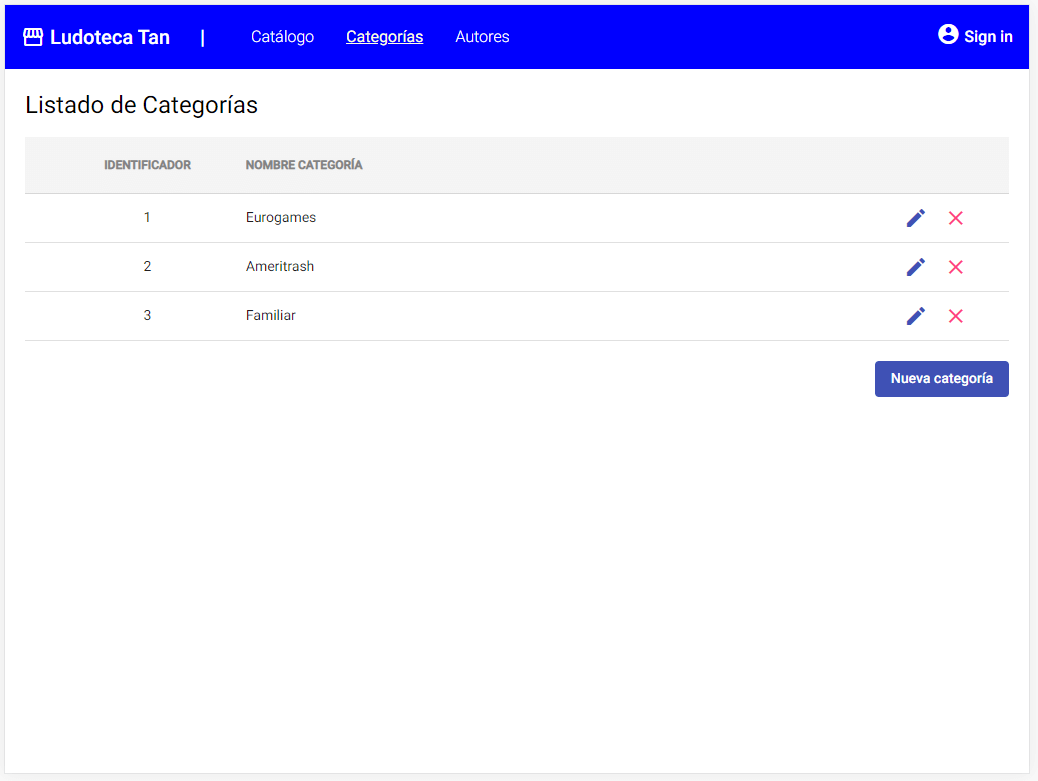The height and width of the screenshot is (781, 1038).
Task: Delete the Ameritrash category with the red X
Action: pyautogui.click(x=955, y=267)
